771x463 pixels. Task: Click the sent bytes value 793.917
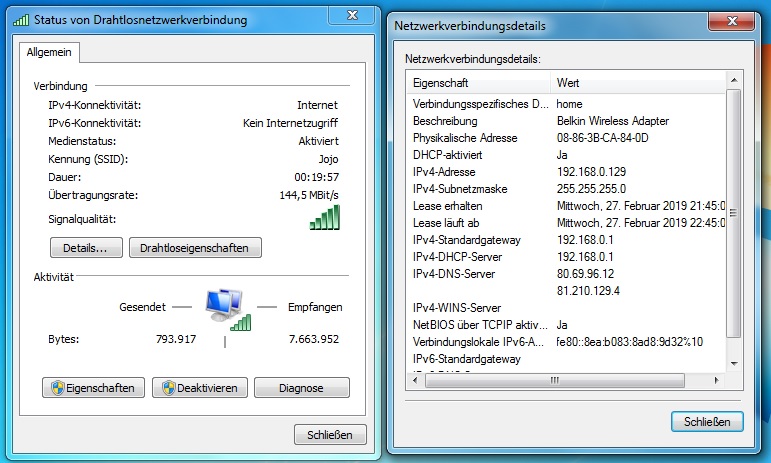click(176, 339)
